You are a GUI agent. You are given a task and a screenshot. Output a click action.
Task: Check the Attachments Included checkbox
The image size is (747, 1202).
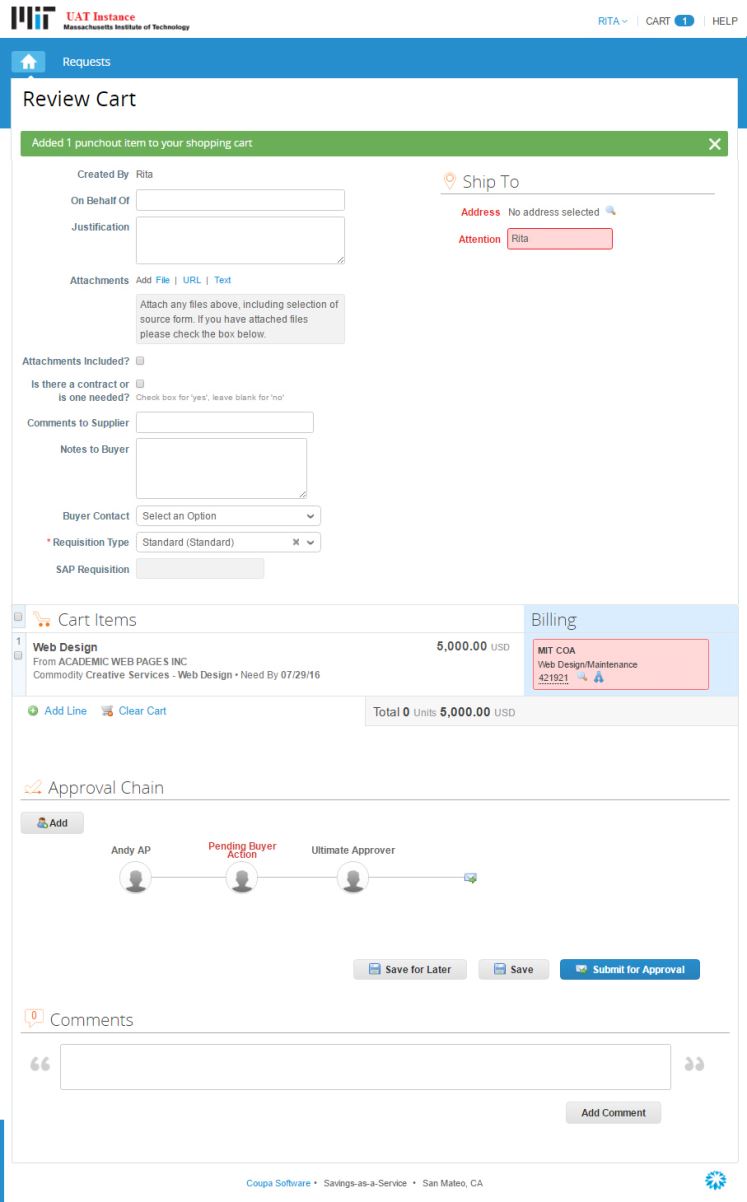pos(140,361)
